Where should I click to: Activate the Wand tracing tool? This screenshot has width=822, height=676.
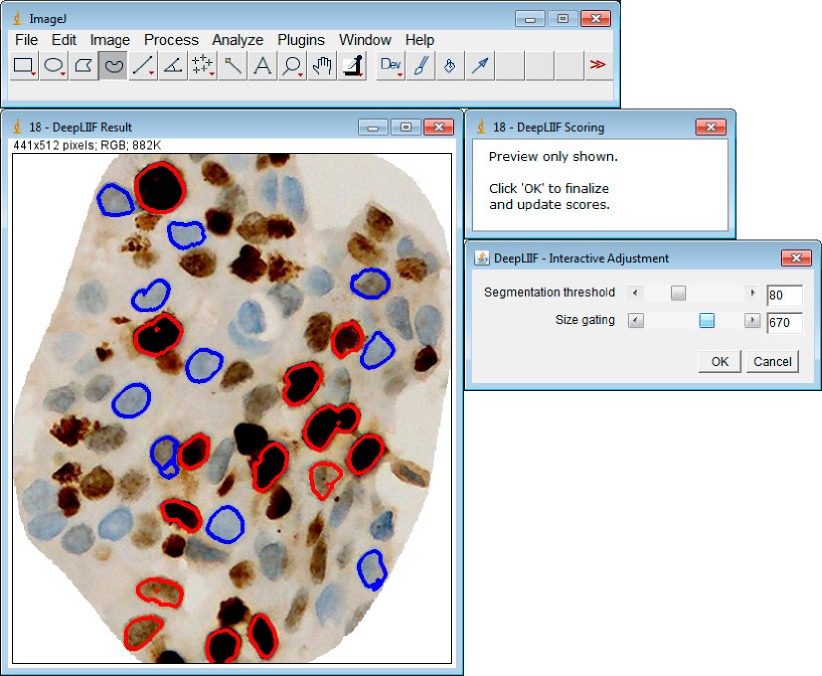click(232, 66)
